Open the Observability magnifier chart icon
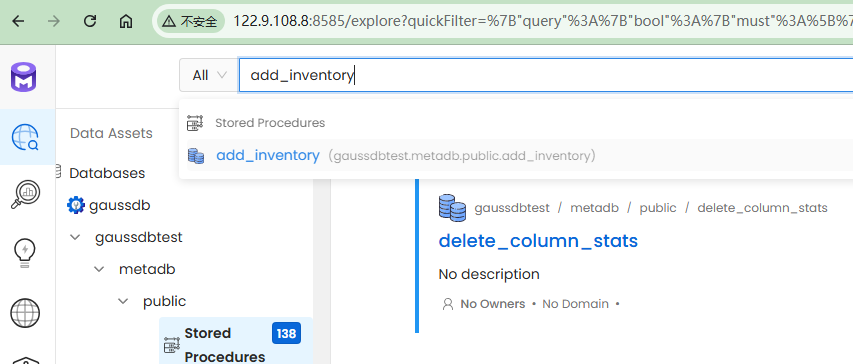The height and width of the screenshot is (364, 853). (x=25, y=194)
